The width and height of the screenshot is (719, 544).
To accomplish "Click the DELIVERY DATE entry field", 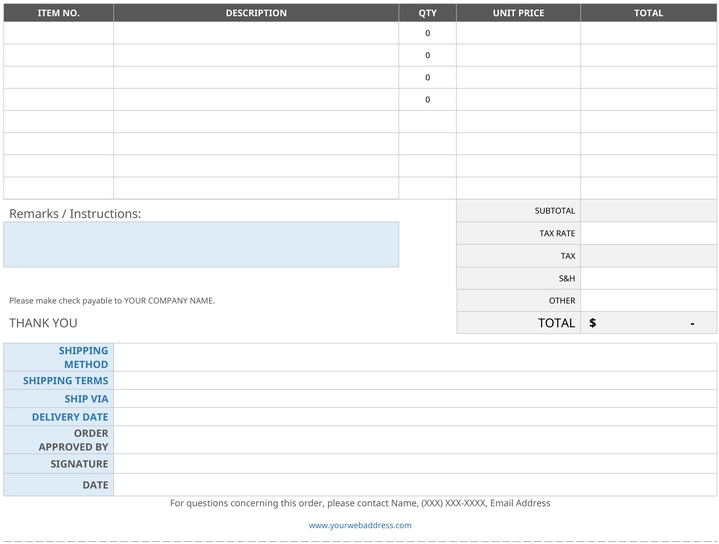I will pos(415,417).
